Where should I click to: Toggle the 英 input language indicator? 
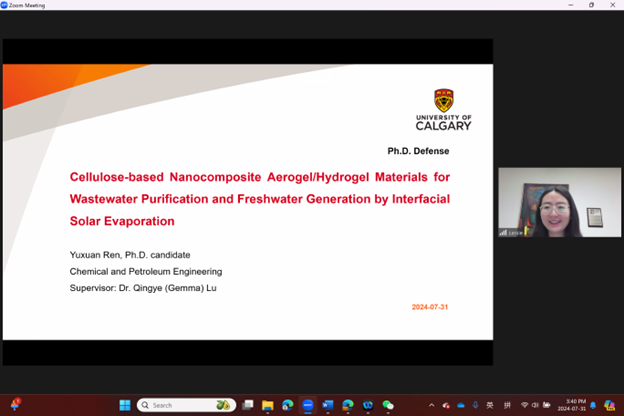pyautogui.click(x=490, y=405)
